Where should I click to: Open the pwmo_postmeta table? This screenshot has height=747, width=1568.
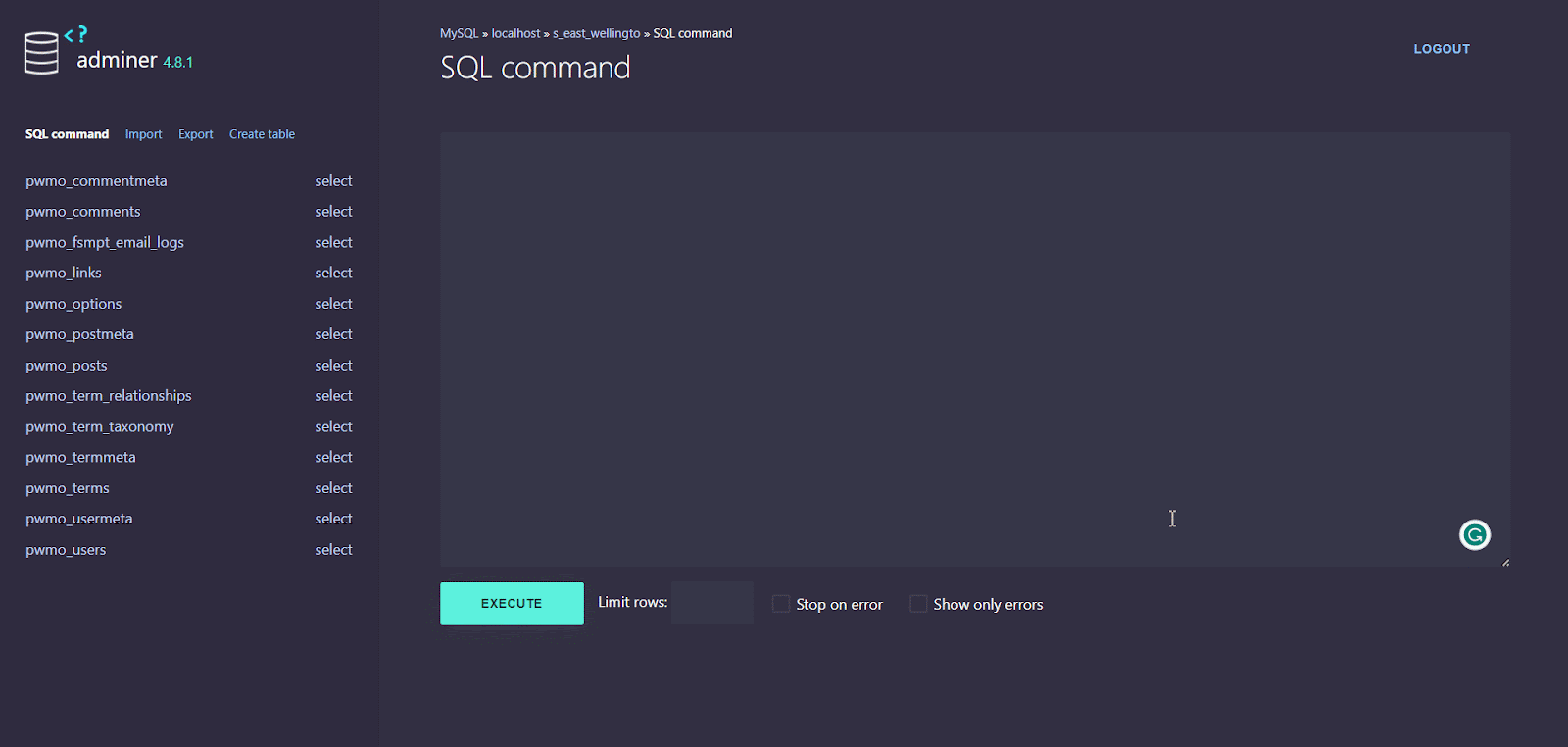tap(79, 334)
